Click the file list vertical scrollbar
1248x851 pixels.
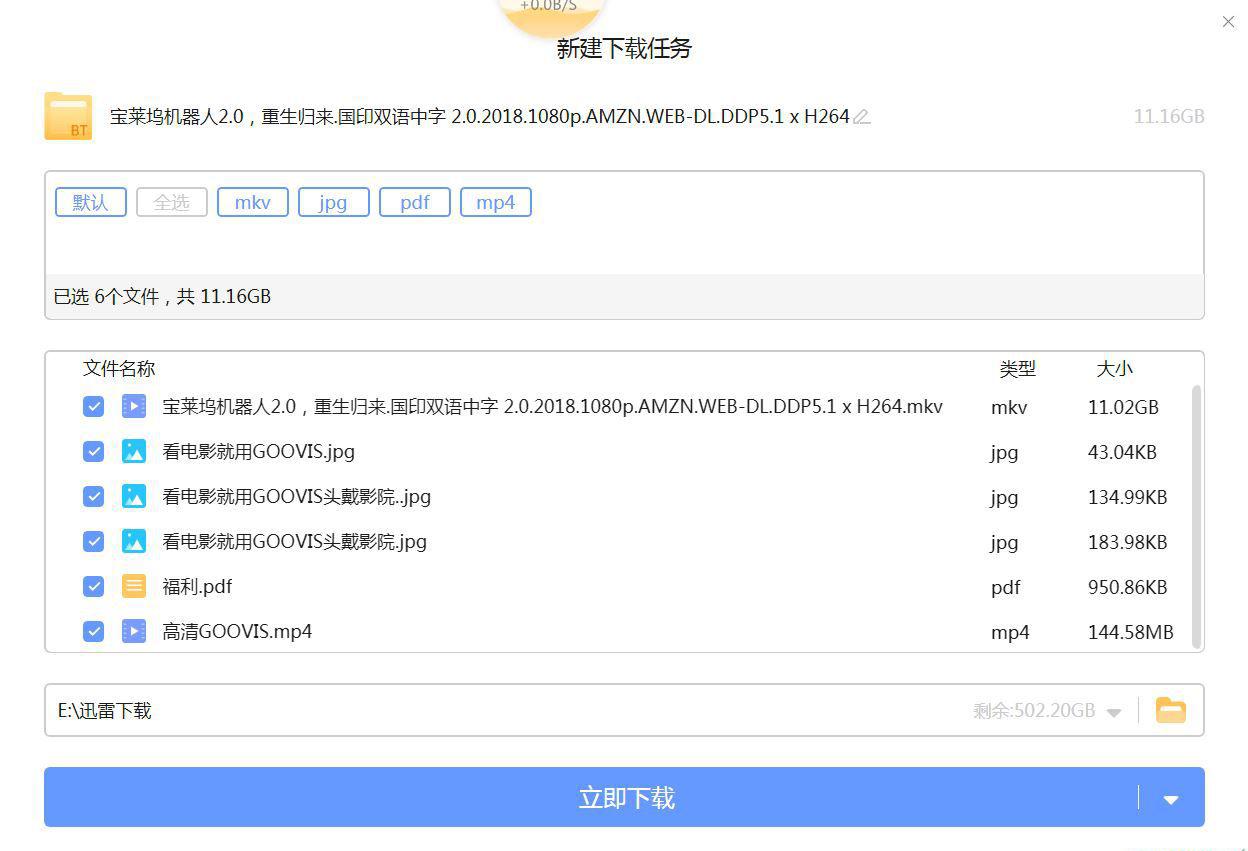coord(1197,517)
